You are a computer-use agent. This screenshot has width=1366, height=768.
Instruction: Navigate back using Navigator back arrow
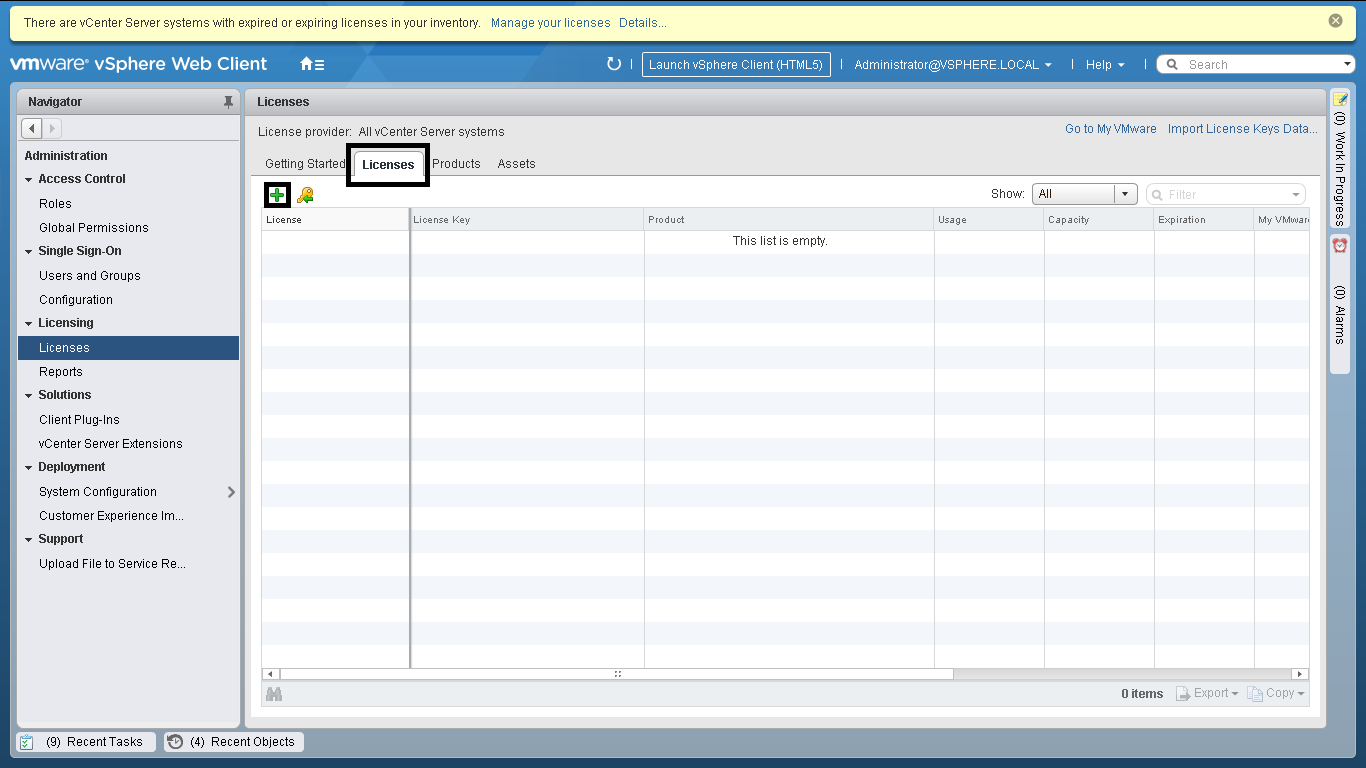click(x=31, y=128)
